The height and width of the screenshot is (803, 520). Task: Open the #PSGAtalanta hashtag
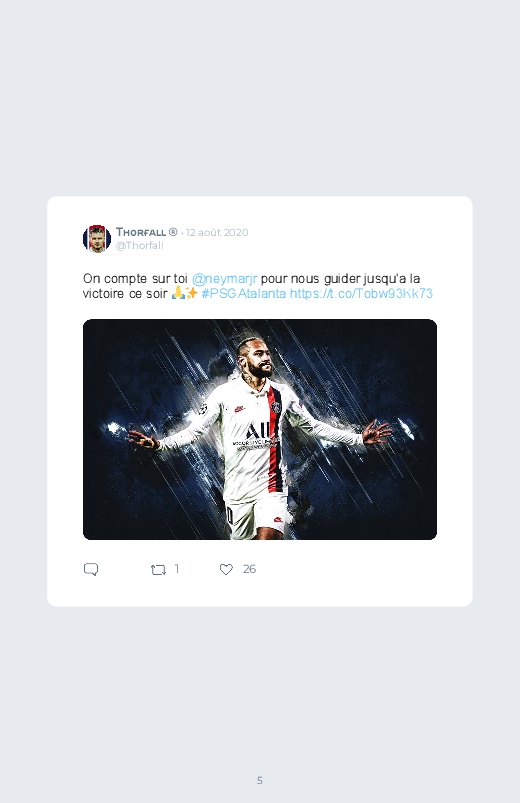(x=244, y=293)
